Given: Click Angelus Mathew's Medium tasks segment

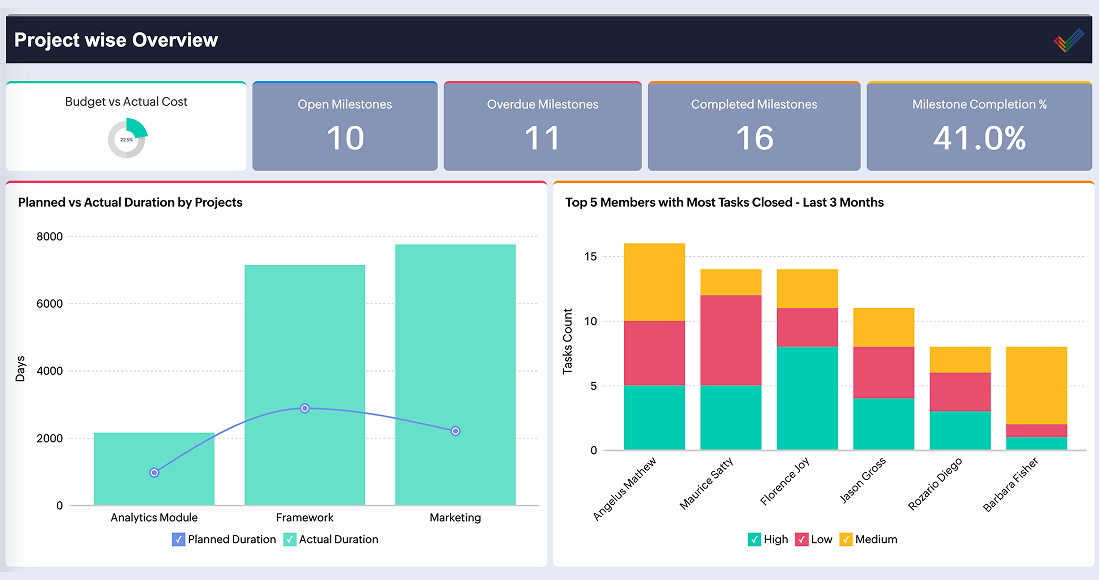Looking at the screenshot, I should coord(655,282).
